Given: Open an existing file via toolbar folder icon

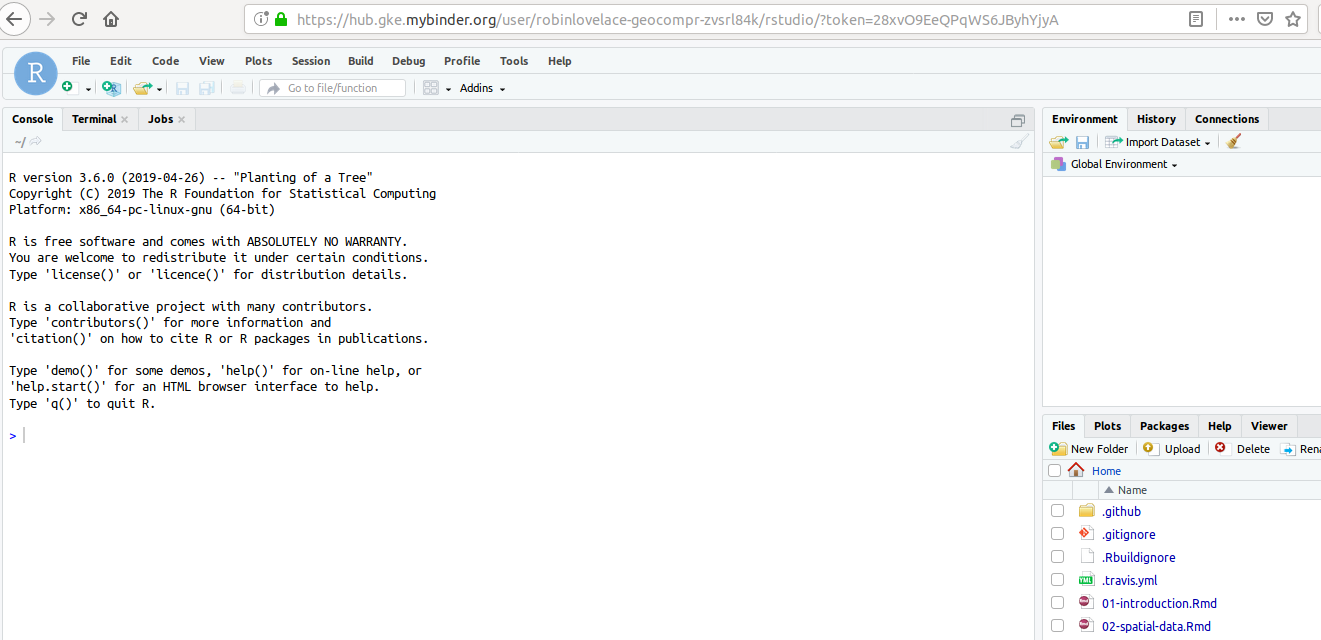Looking at the screenshot, I should pyautogui.click(x=139, y=88).
